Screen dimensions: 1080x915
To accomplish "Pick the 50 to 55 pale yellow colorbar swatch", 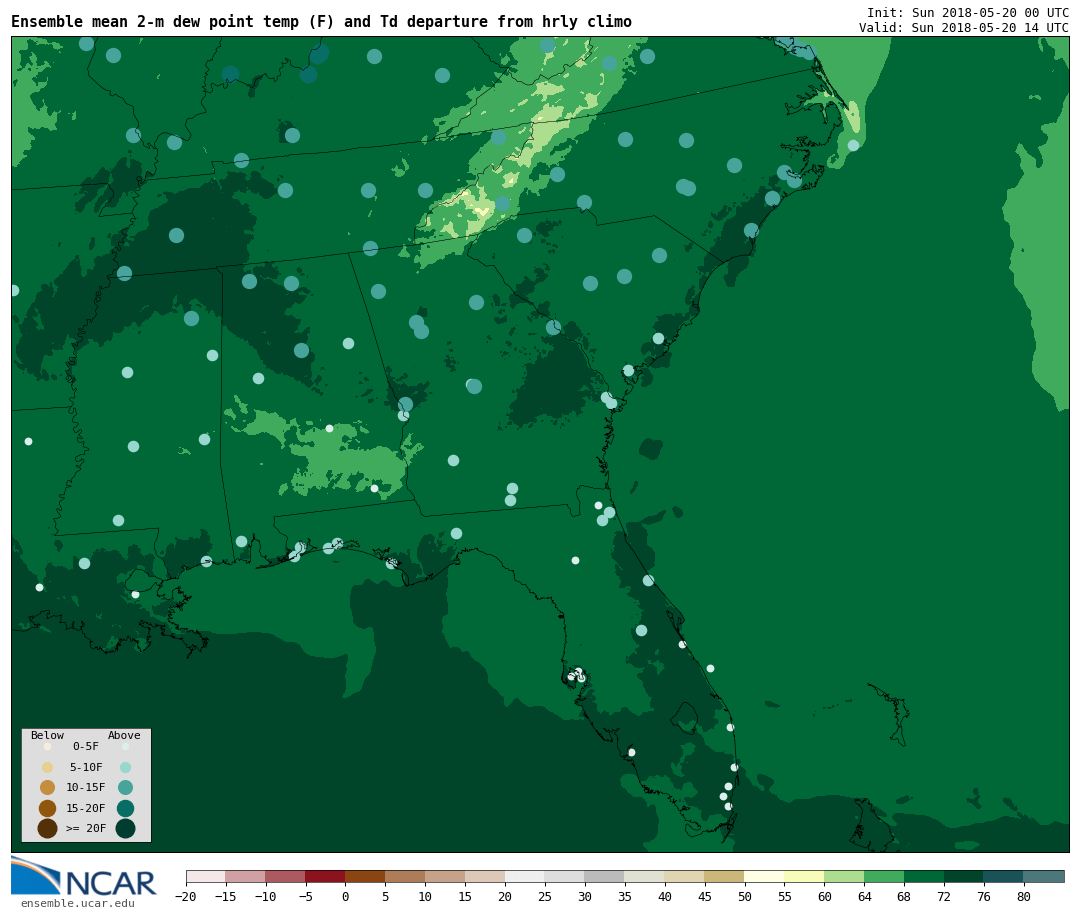I will point(765,876).
